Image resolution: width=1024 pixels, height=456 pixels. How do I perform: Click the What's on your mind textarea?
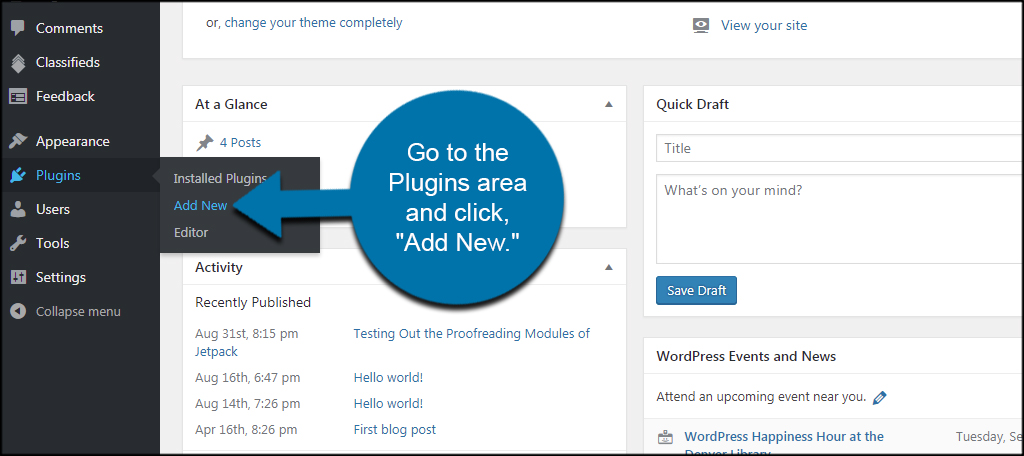click(840, 219)
